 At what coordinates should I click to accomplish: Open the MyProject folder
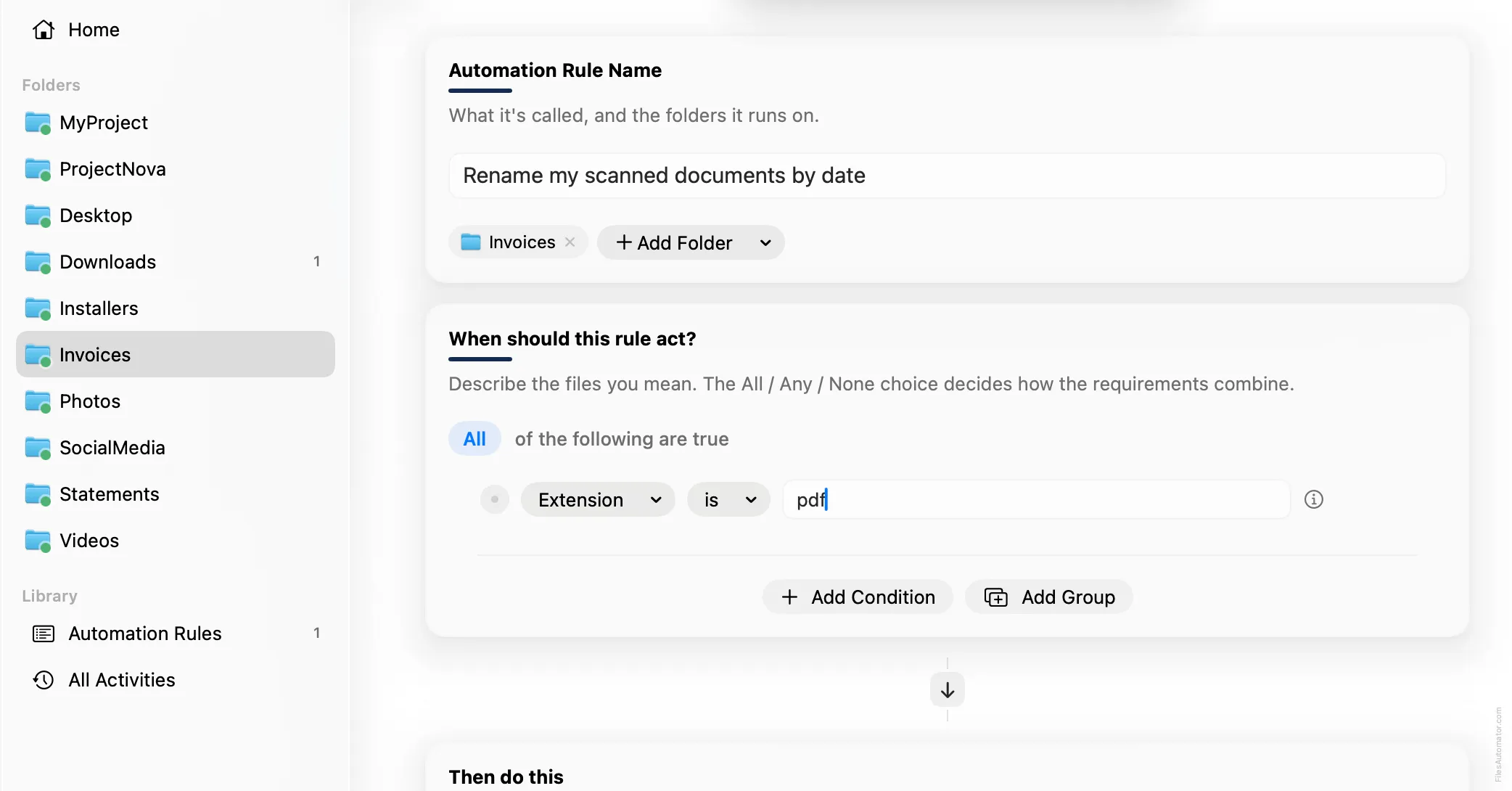[175, 123]
